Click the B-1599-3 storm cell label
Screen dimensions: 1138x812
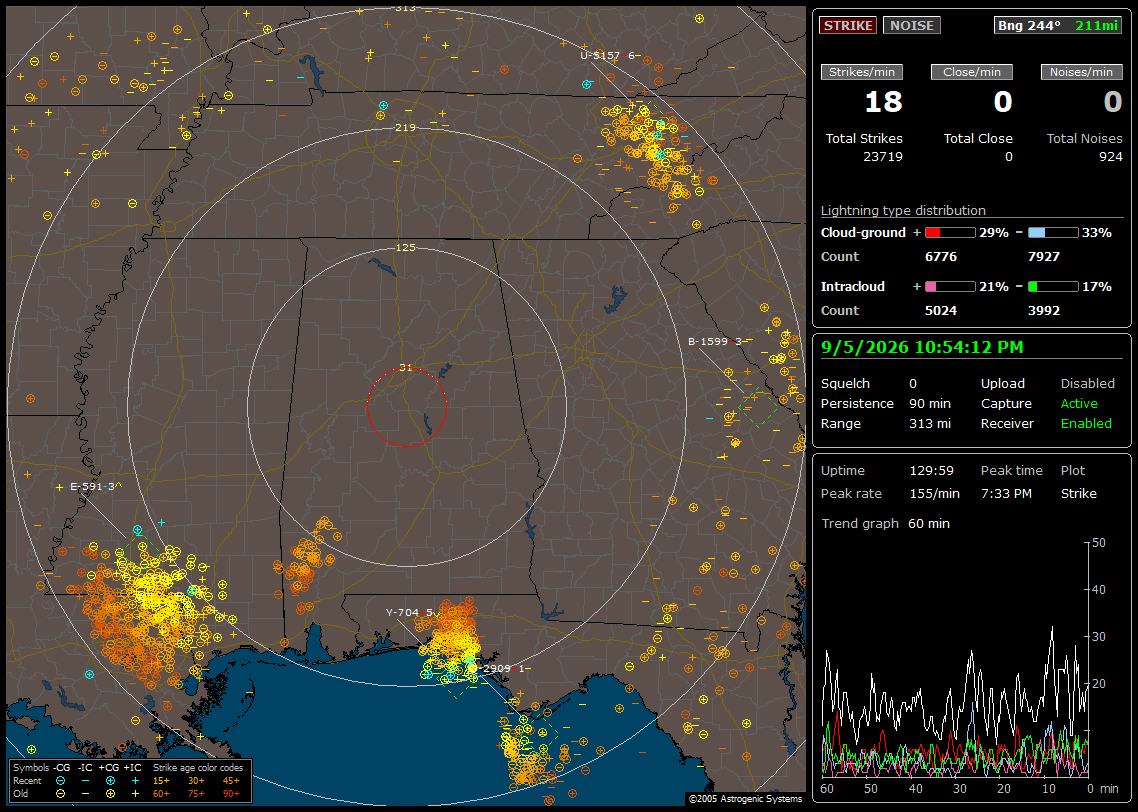coord(715,341)
